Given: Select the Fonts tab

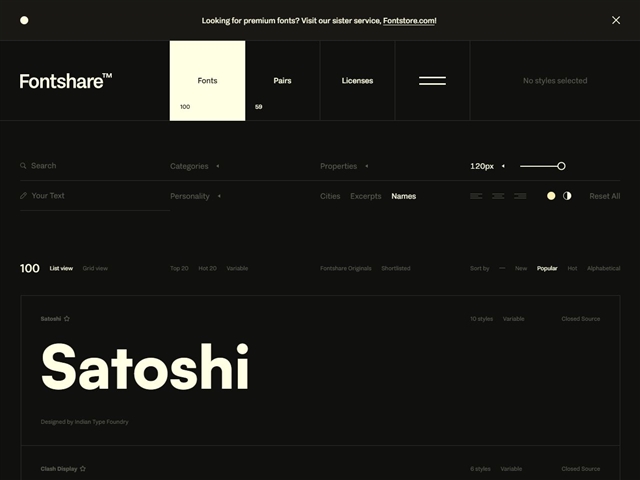Looking at the screenshot, I should point(207,80).
